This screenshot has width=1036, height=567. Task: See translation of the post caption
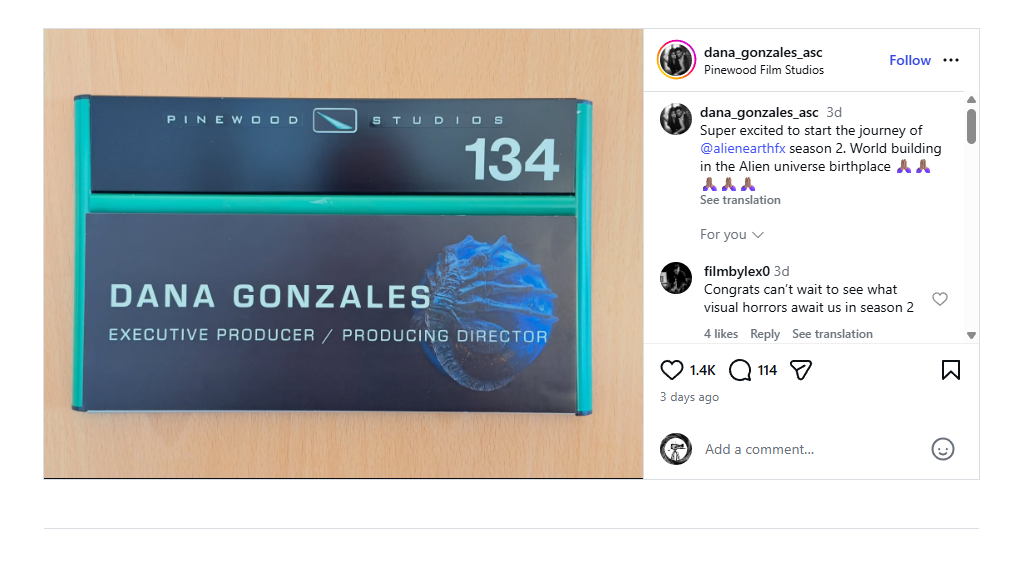click(x=740, y=200)
